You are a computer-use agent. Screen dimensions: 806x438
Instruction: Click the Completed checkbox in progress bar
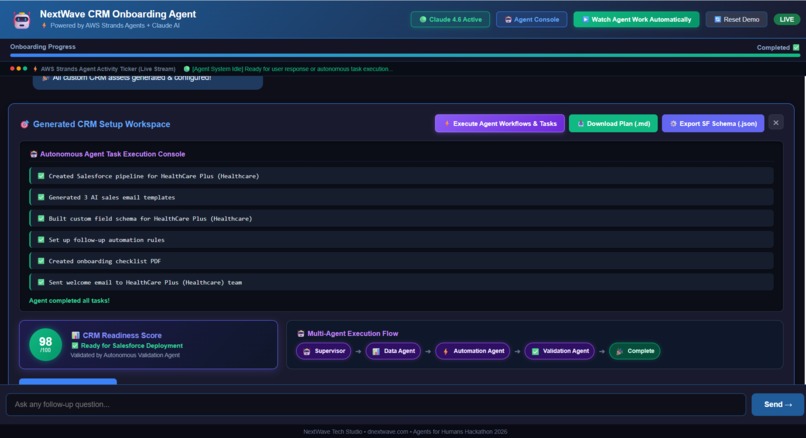[x=796, y=47]
